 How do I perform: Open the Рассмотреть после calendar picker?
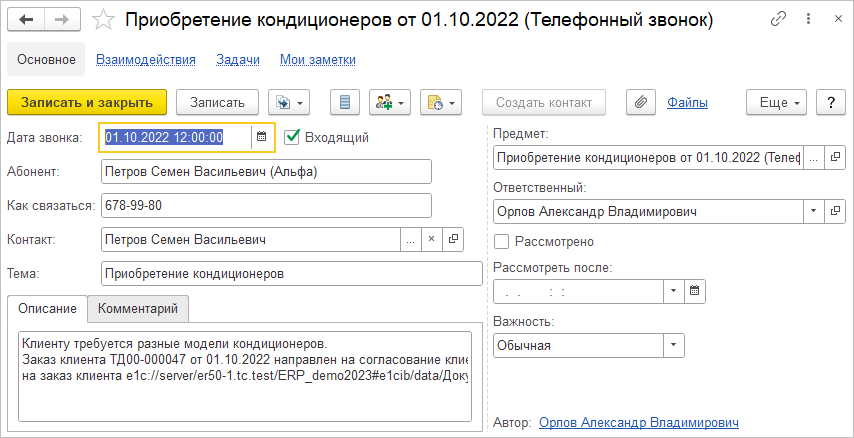click(695, 291)
